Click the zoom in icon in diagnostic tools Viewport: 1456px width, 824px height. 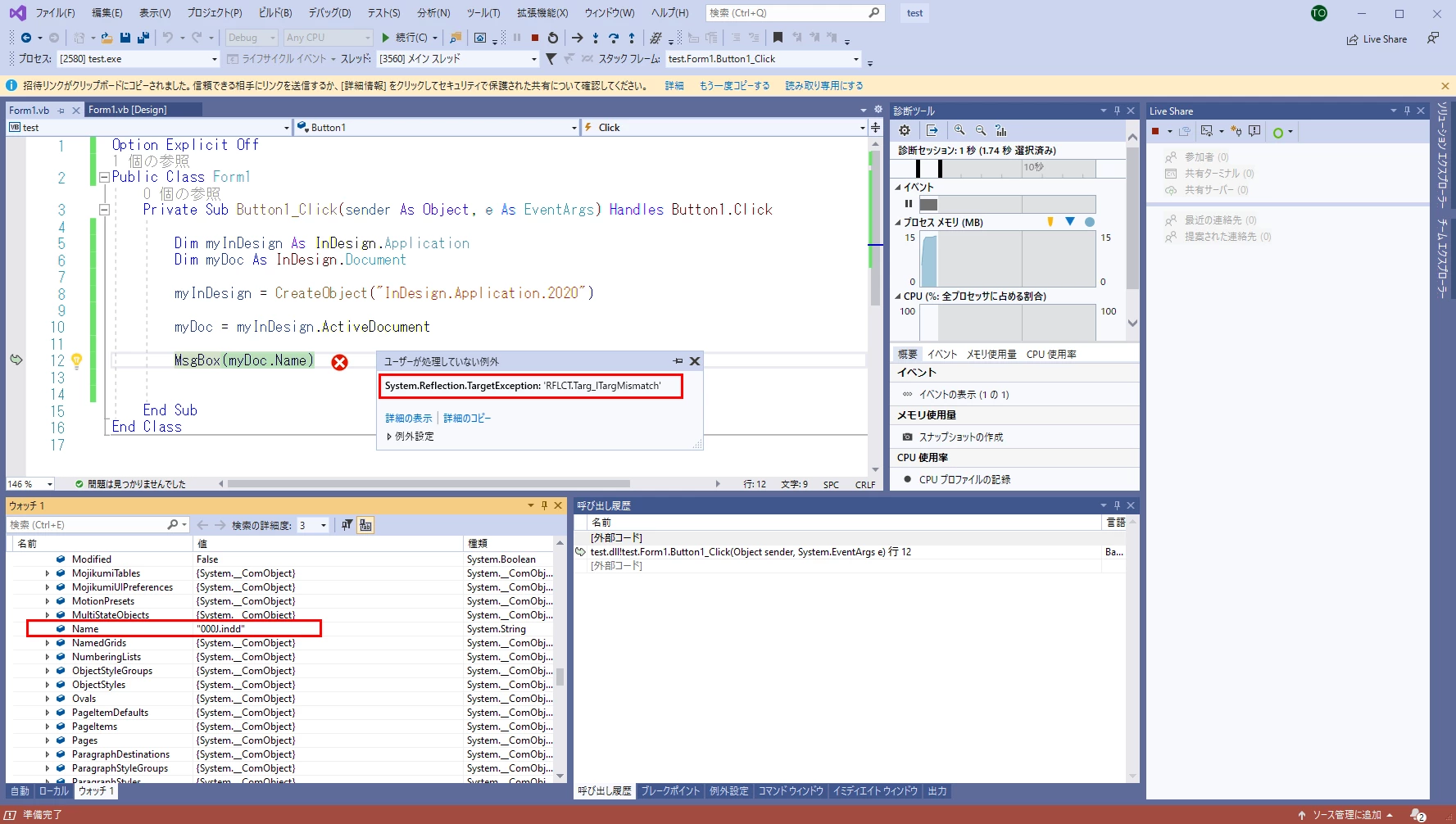959,130
